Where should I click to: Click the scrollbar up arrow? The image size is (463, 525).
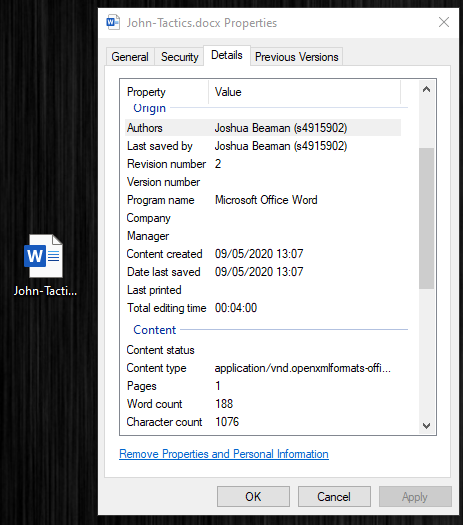pyautogui.click(x=426, y=89)
